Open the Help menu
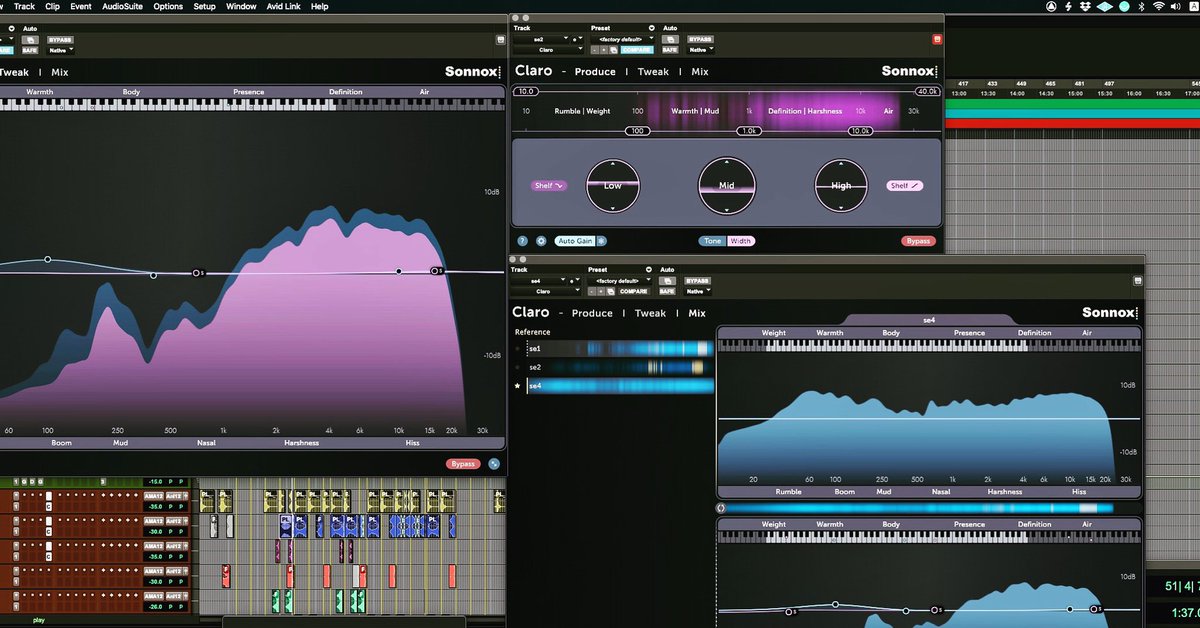This screenshot has width=1200, height=628. [x=320, y=6]
